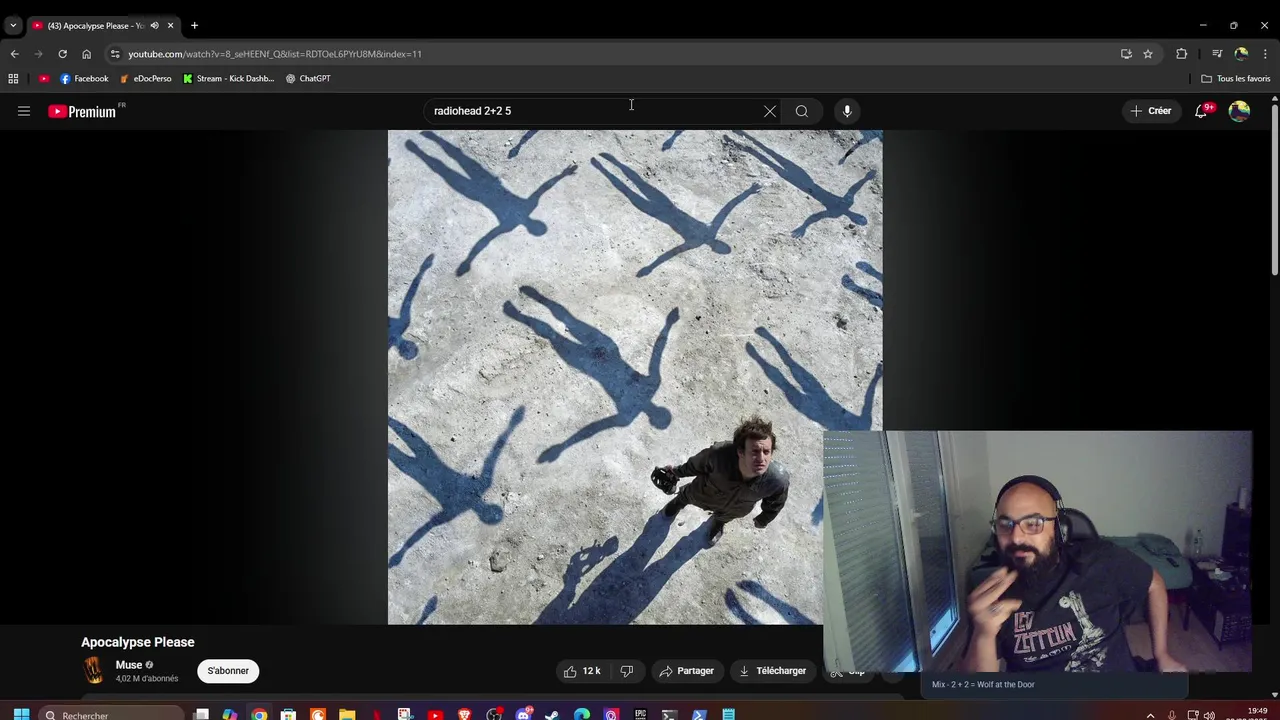Close the Apocalypse Please tab
Screen dimensions: 1280x720
pyautogui.click(x=170, y=25)
